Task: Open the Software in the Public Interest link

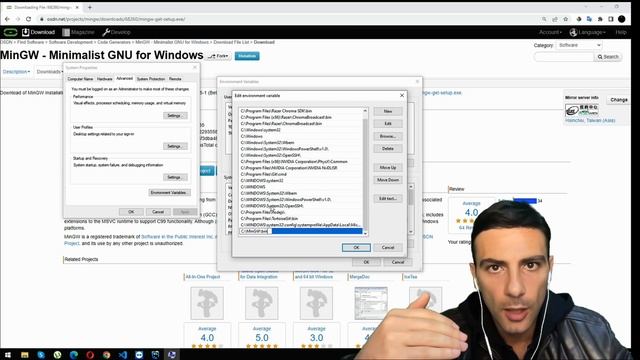Action: (x=177, y=237)
